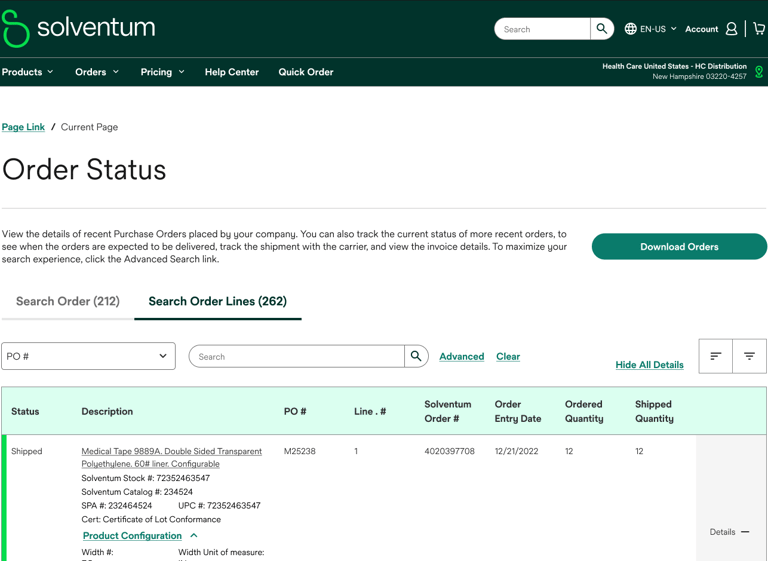Viewport: 768px width, 561px height.
Task: Collapse the Product Configuration section
Action: (x=140, y=536)
